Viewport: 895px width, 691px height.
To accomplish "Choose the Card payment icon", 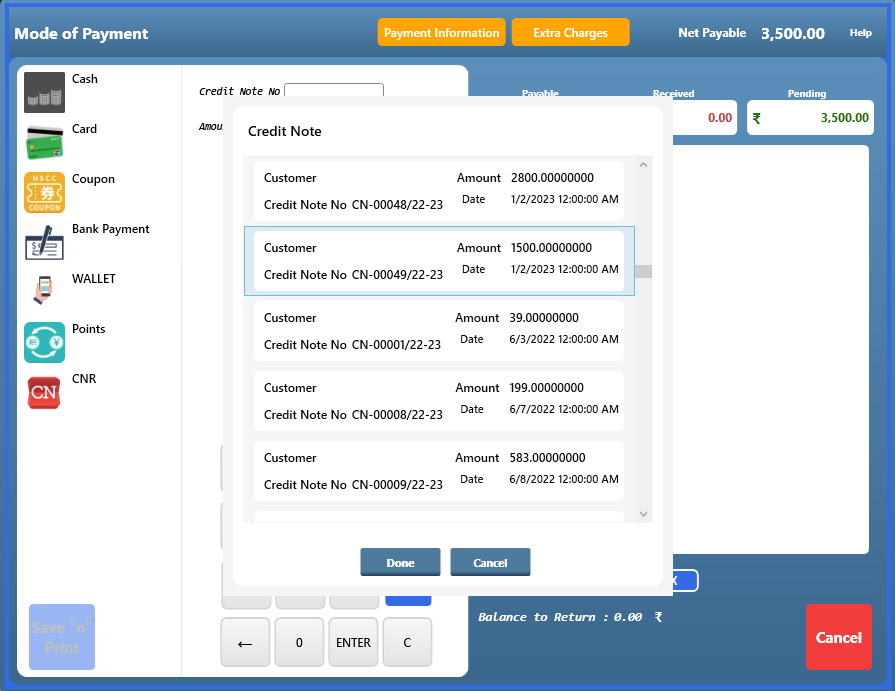I will click(x=44, y=142).
